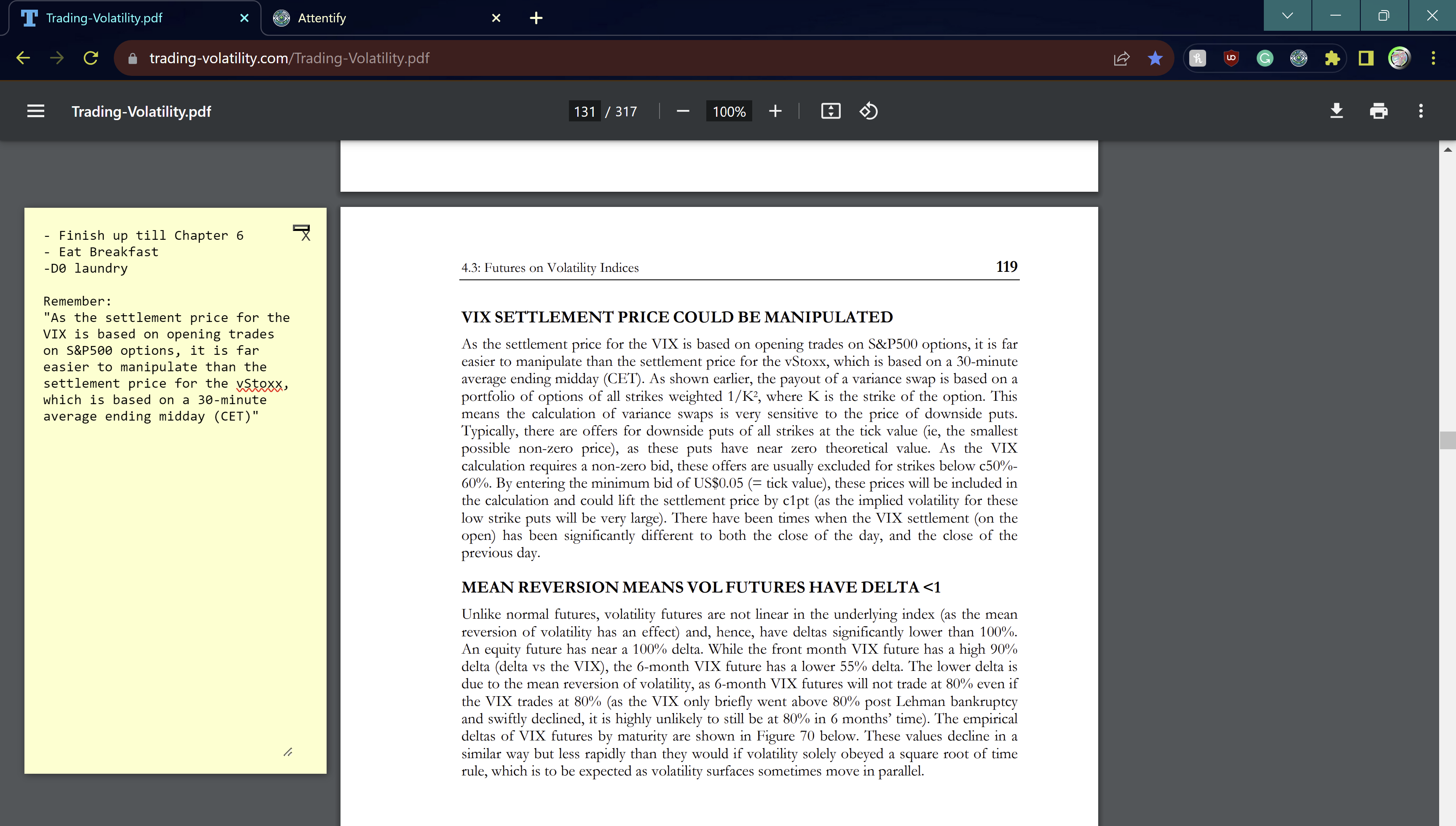The height and width of the screenshot is (826, 1456).
Task: Close the Trading-Volatility.pdf tab
Action: pyautogui.click(x=244, y=18)
